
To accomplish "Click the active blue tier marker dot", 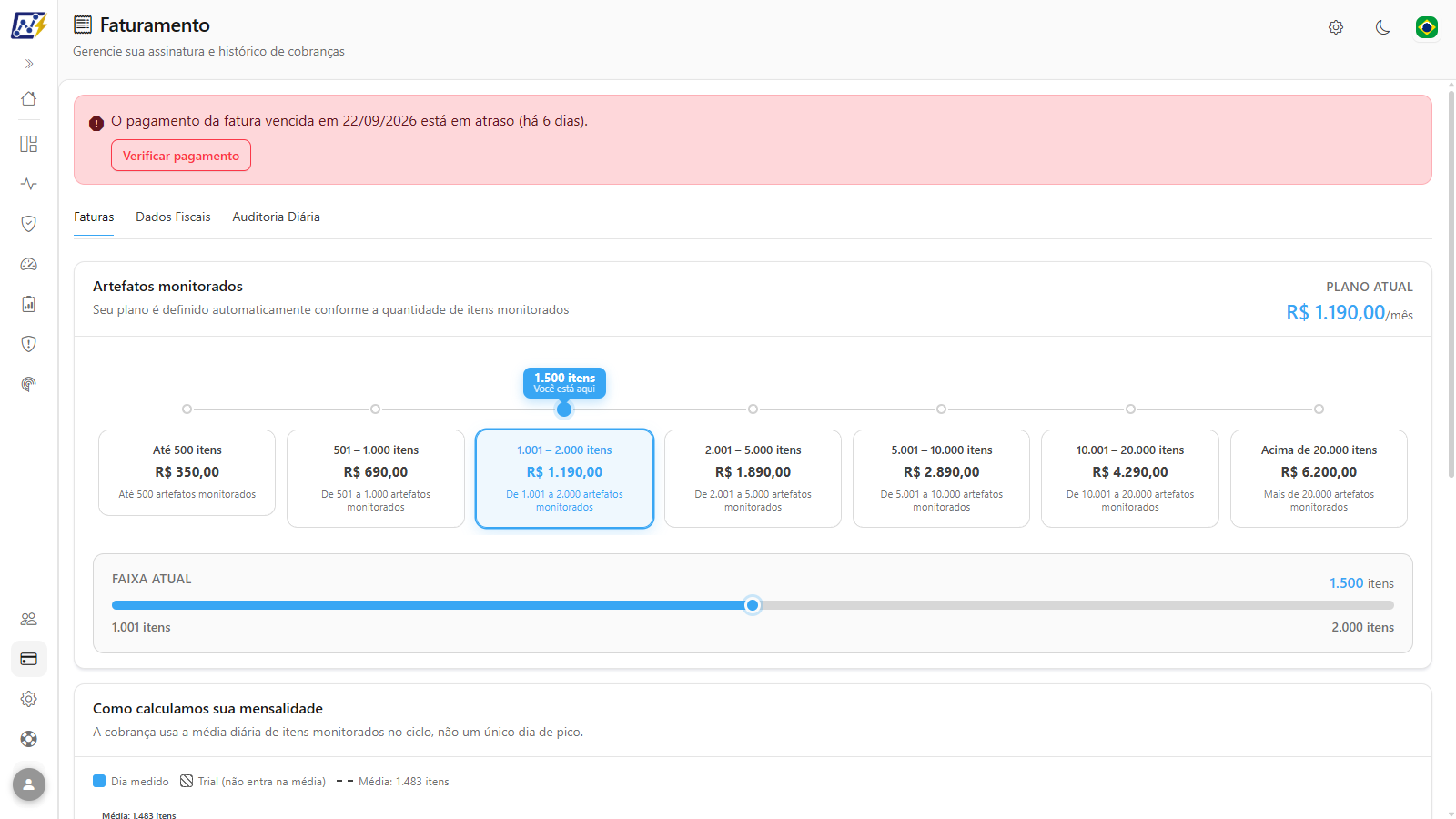I will coord(564,409).
